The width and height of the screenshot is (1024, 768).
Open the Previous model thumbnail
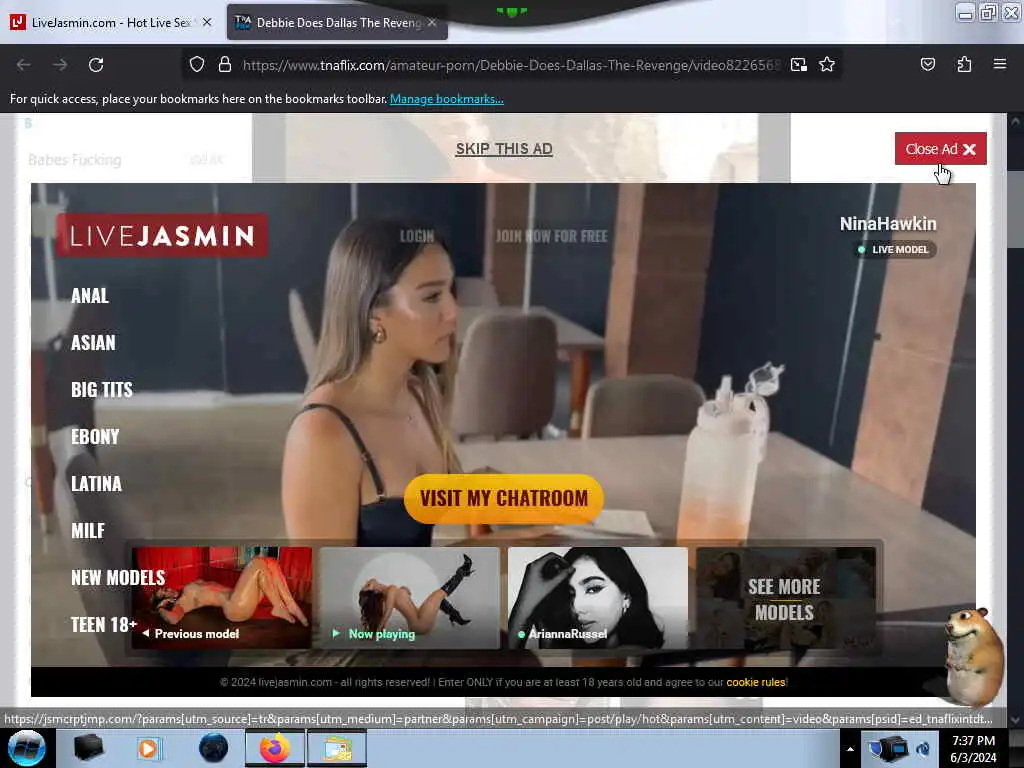click(222, 598)
